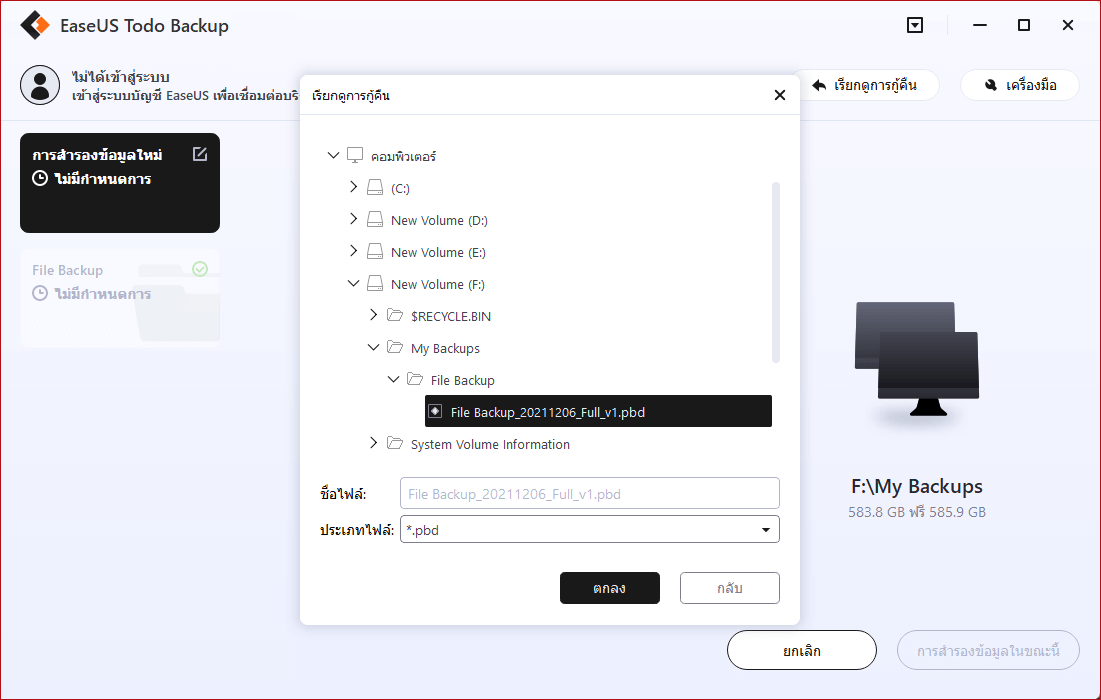
Task: Click the clock icon on File Backup card
Action: coord(40,293)
